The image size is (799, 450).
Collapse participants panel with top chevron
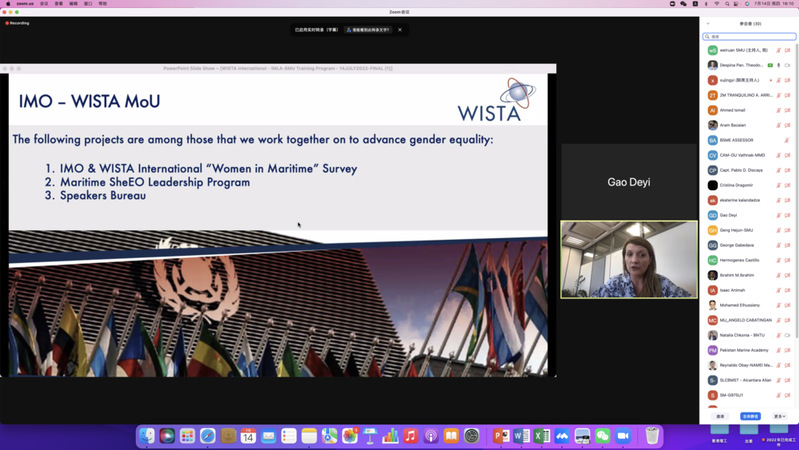pyautogui.click(x=708, y=23)
